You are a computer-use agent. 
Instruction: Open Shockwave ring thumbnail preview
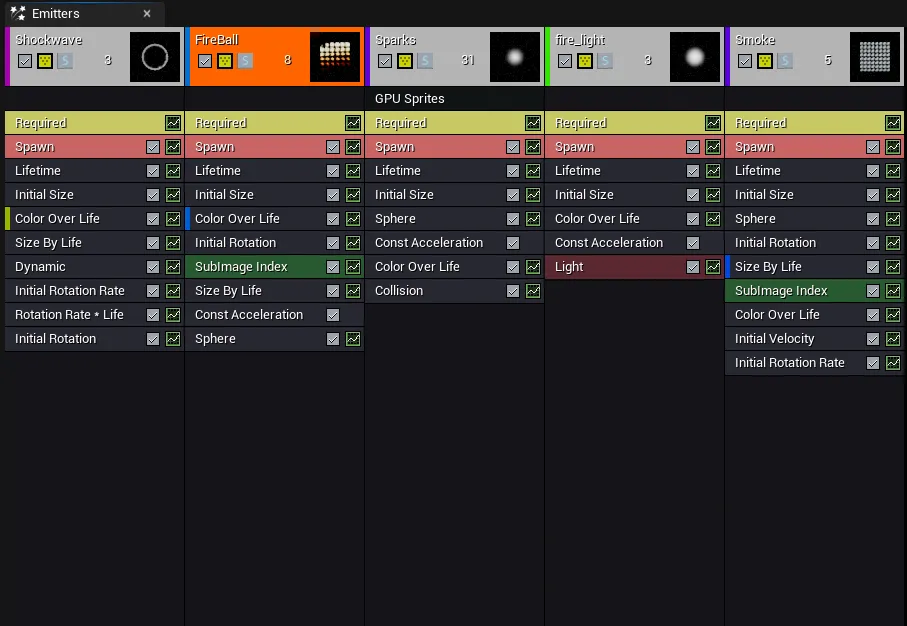point(155,57)
